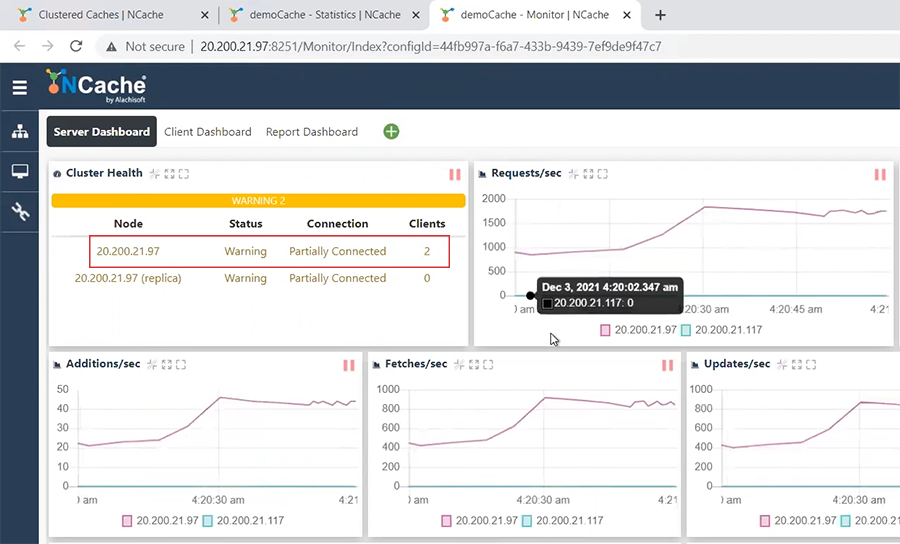The height and width of the screenshot is (544, 900).
Task: Click Warning status of node 20.200.21.97
Action: (245, 251)
